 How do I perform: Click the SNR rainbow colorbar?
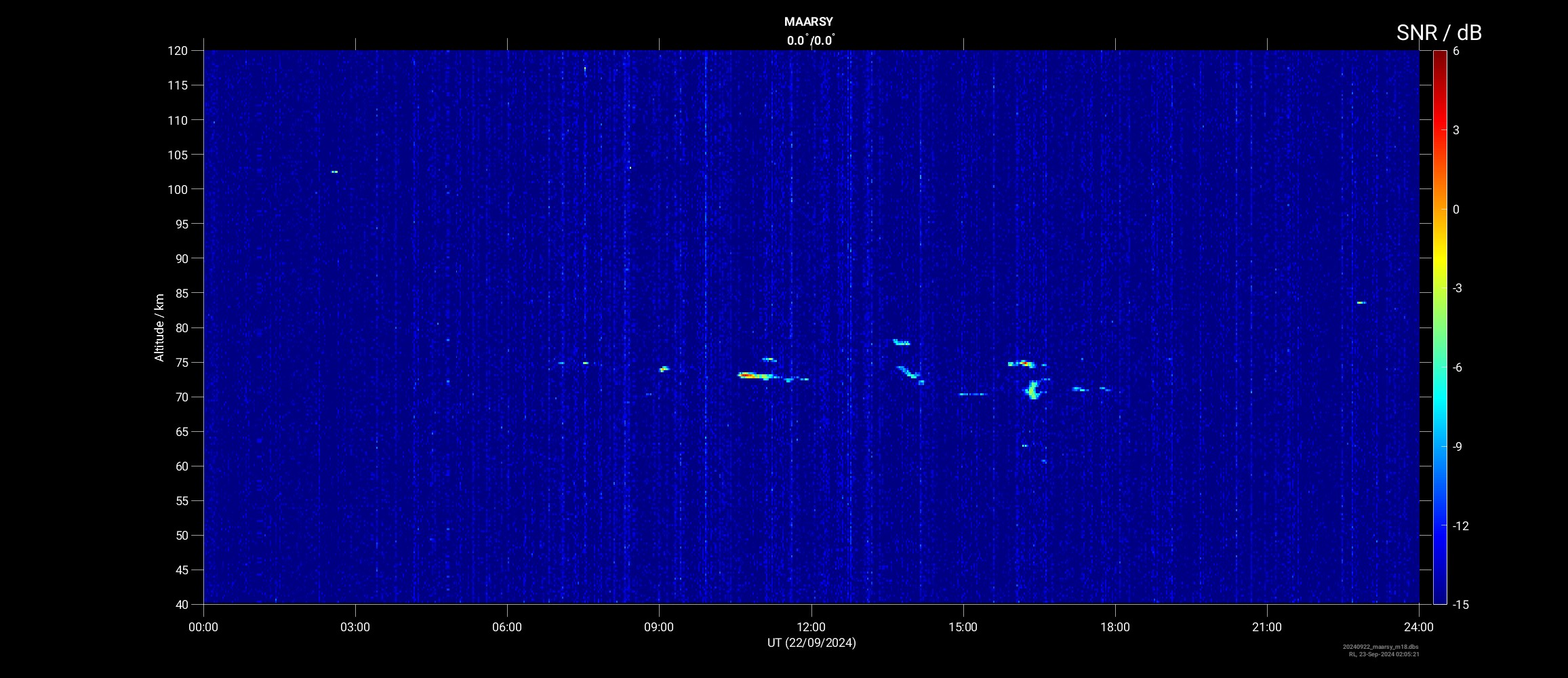pyautogui.click(x=1440, y=327)
